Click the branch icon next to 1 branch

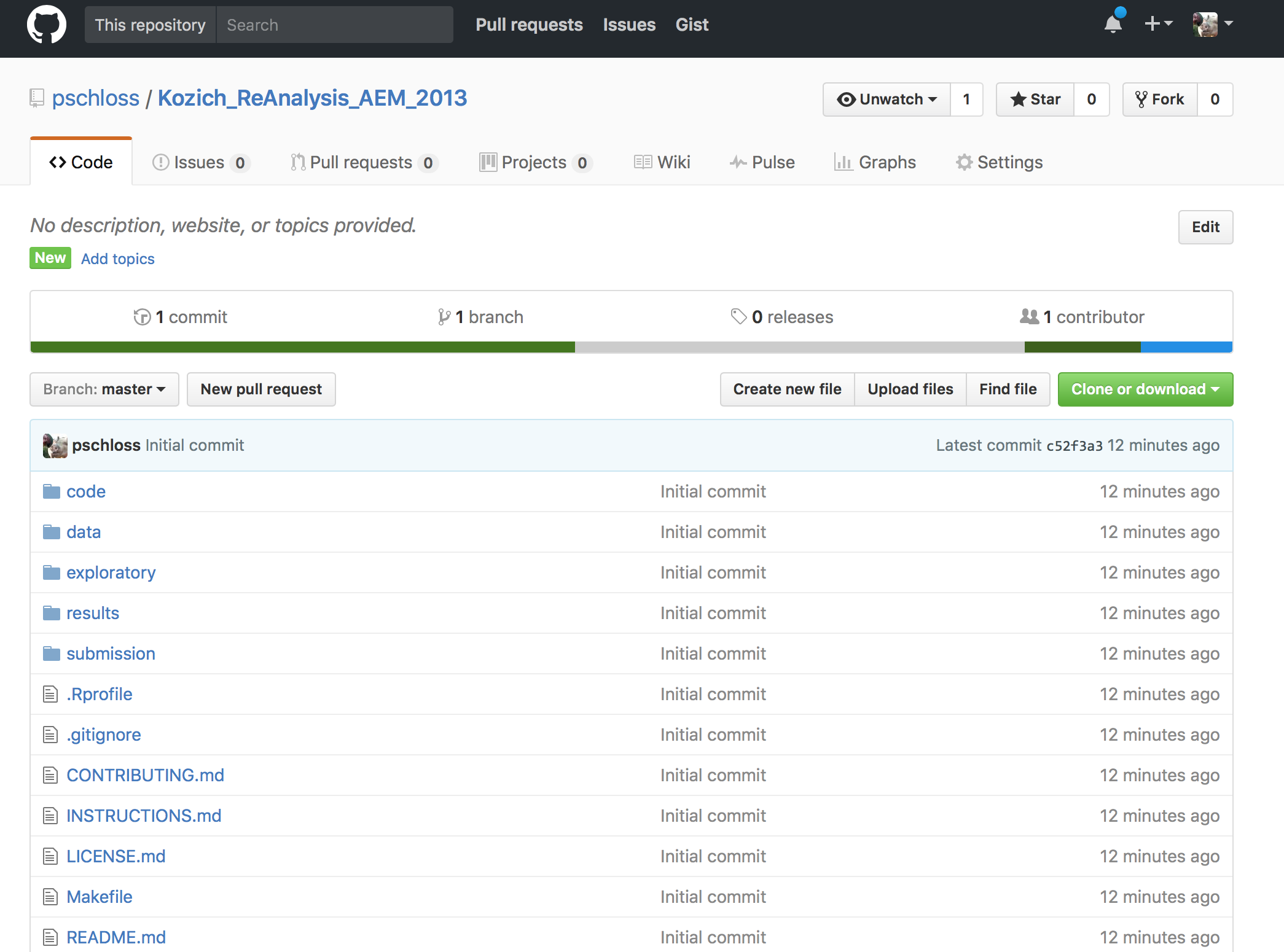pos(444,317)
